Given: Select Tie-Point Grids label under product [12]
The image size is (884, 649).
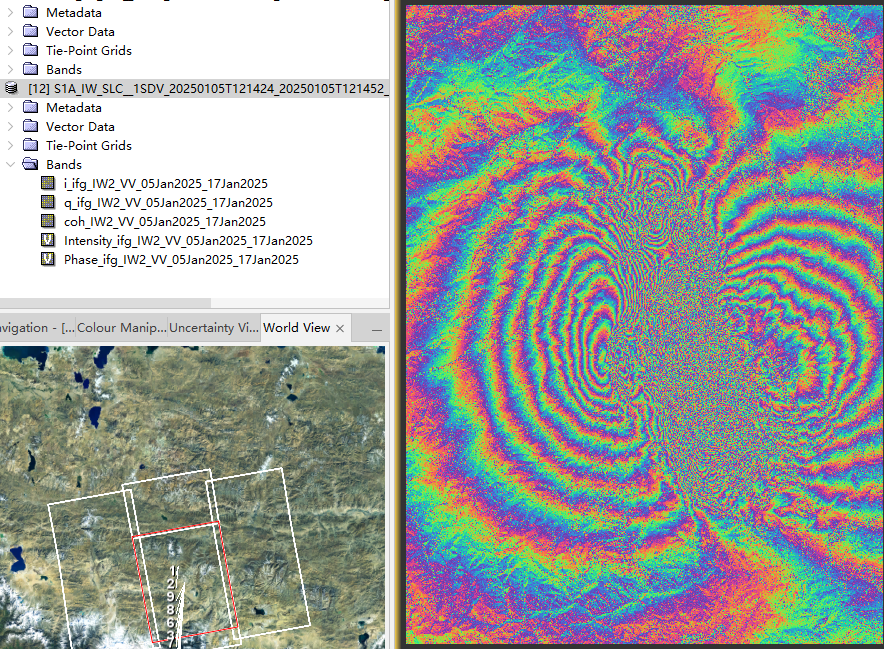Looking at the screenshot, I should (x=89, y=145).
